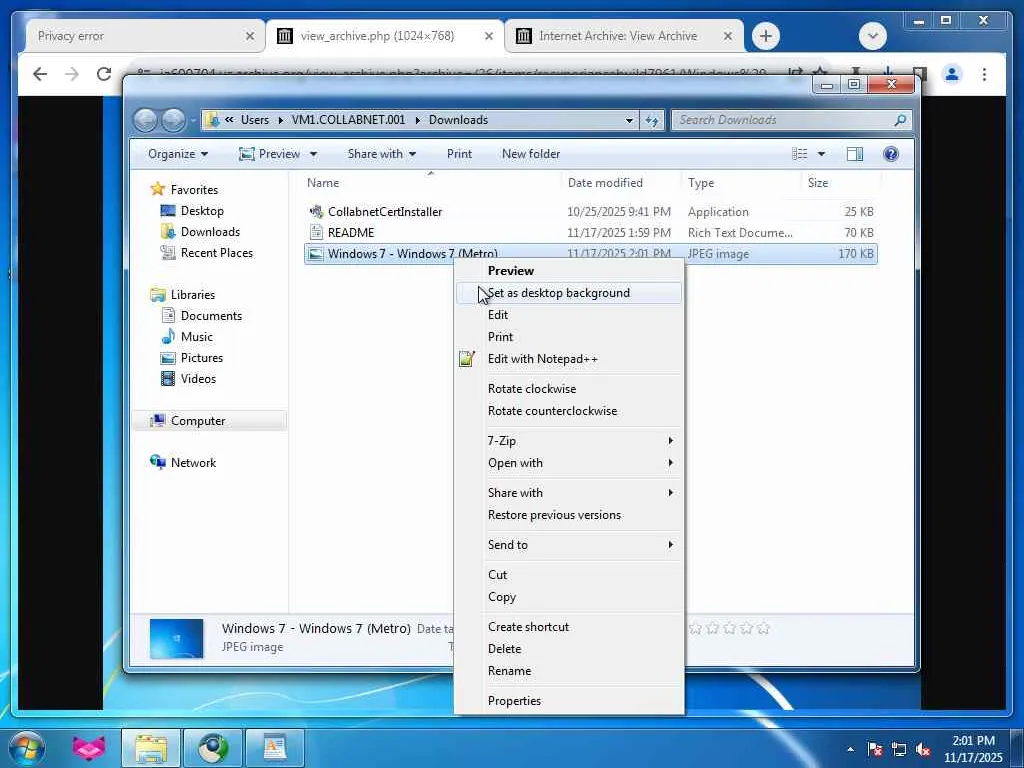1024x768 pixels.
Task: Click the pink cat taskbar icon
Action: click(88, 748)
